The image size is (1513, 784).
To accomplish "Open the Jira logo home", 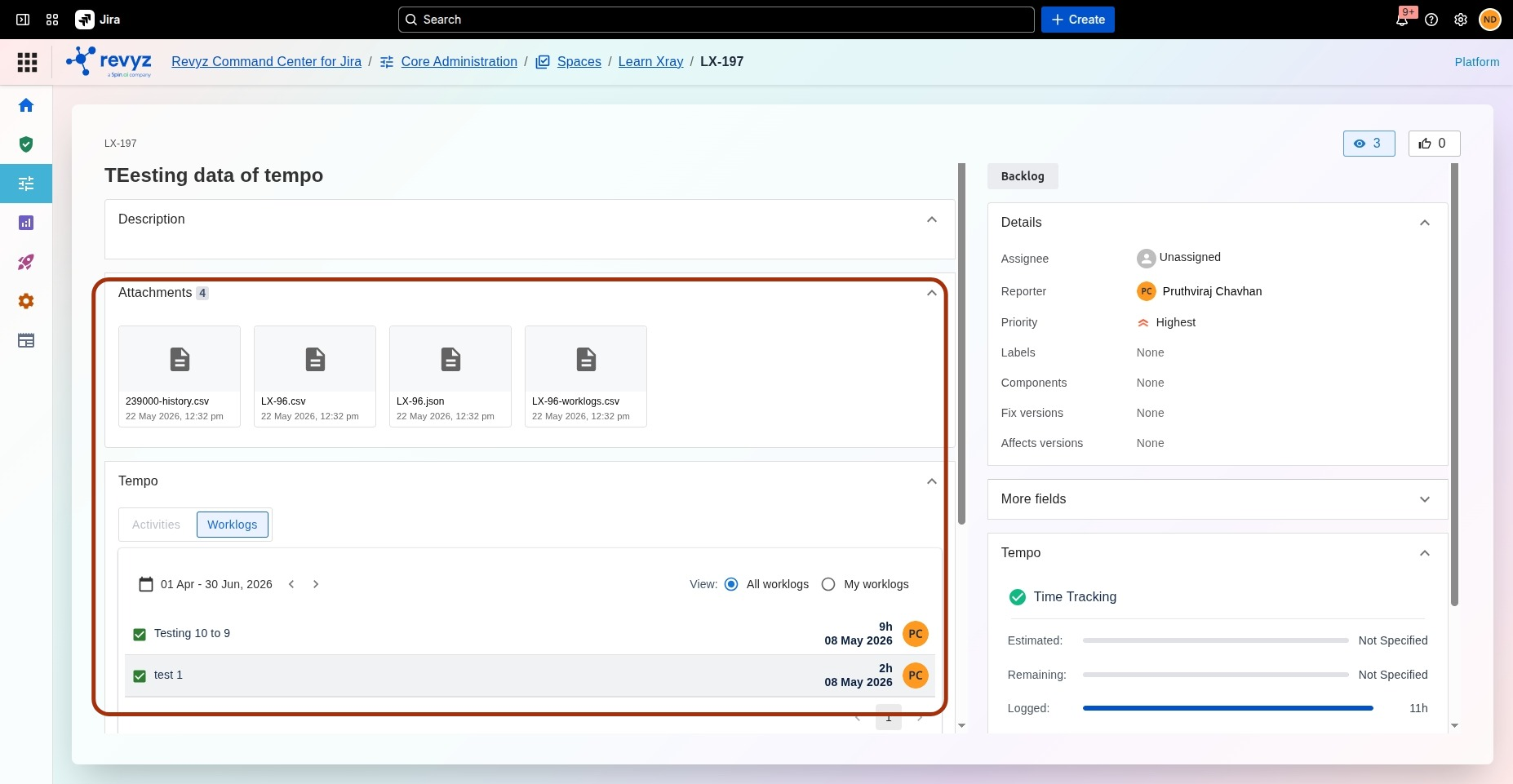I will click(x=97, y=20).
